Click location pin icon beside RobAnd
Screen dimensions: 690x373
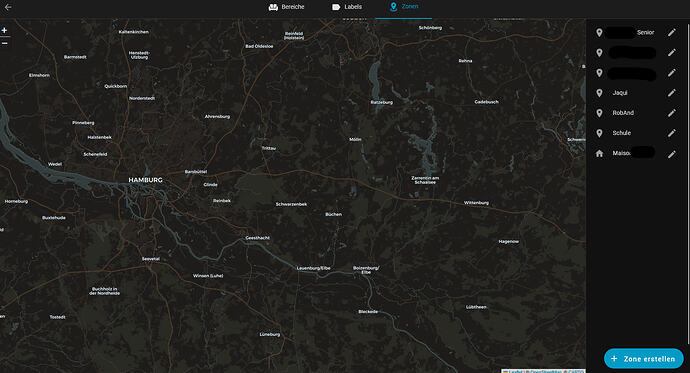pyautogui.click(x=599, y=113)
